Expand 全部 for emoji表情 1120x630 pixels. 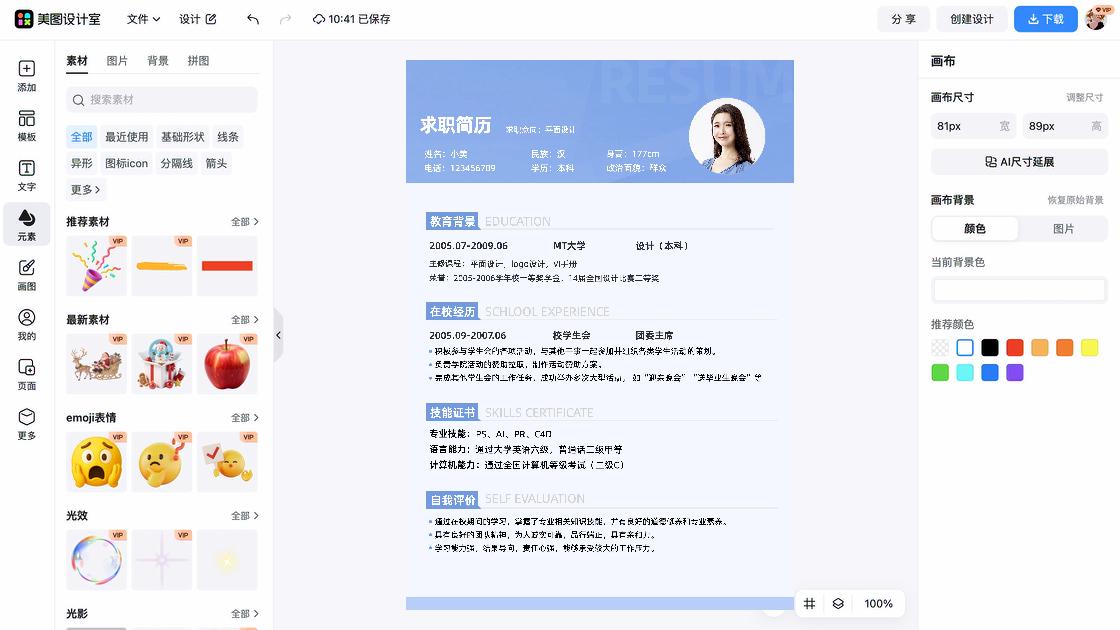244,417
